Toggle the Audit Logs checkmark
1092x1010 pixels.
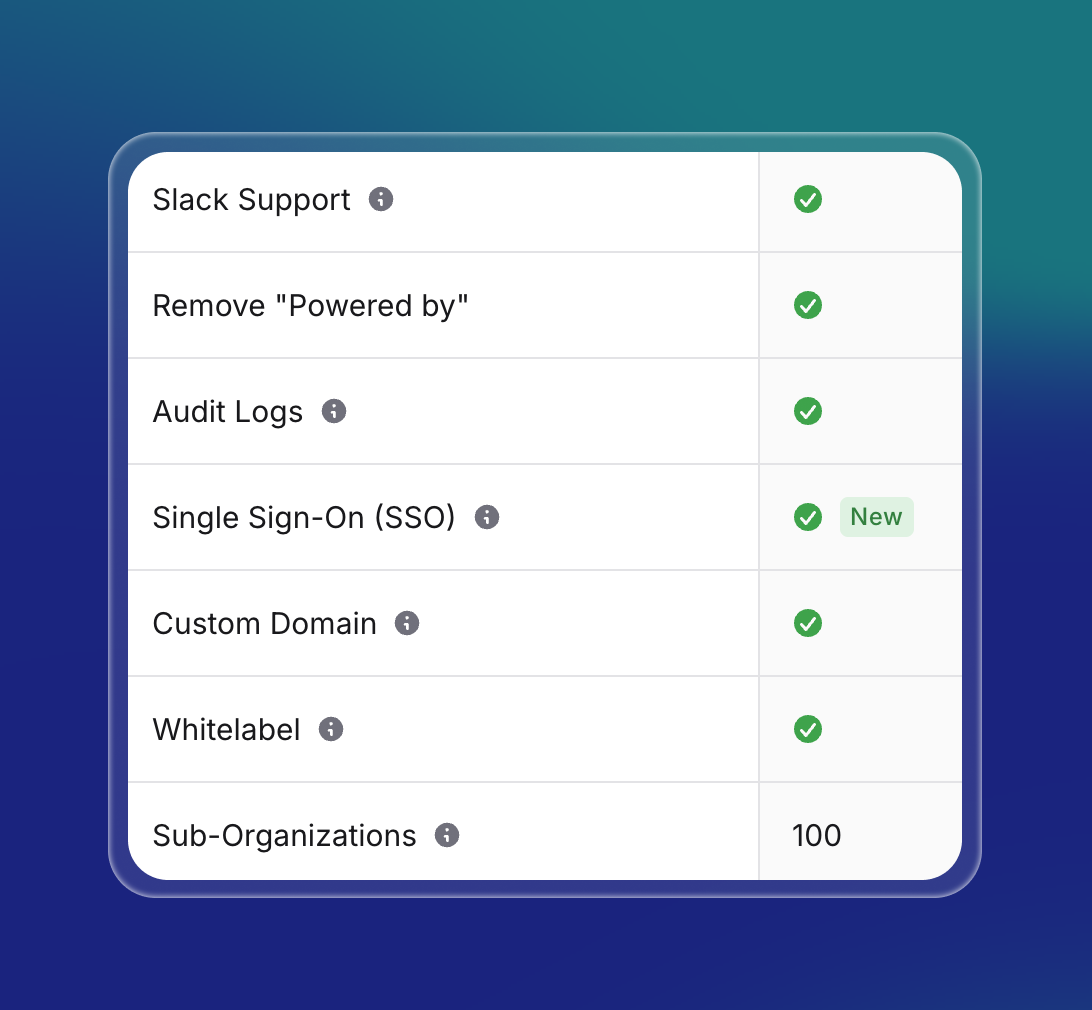point(808,411)
